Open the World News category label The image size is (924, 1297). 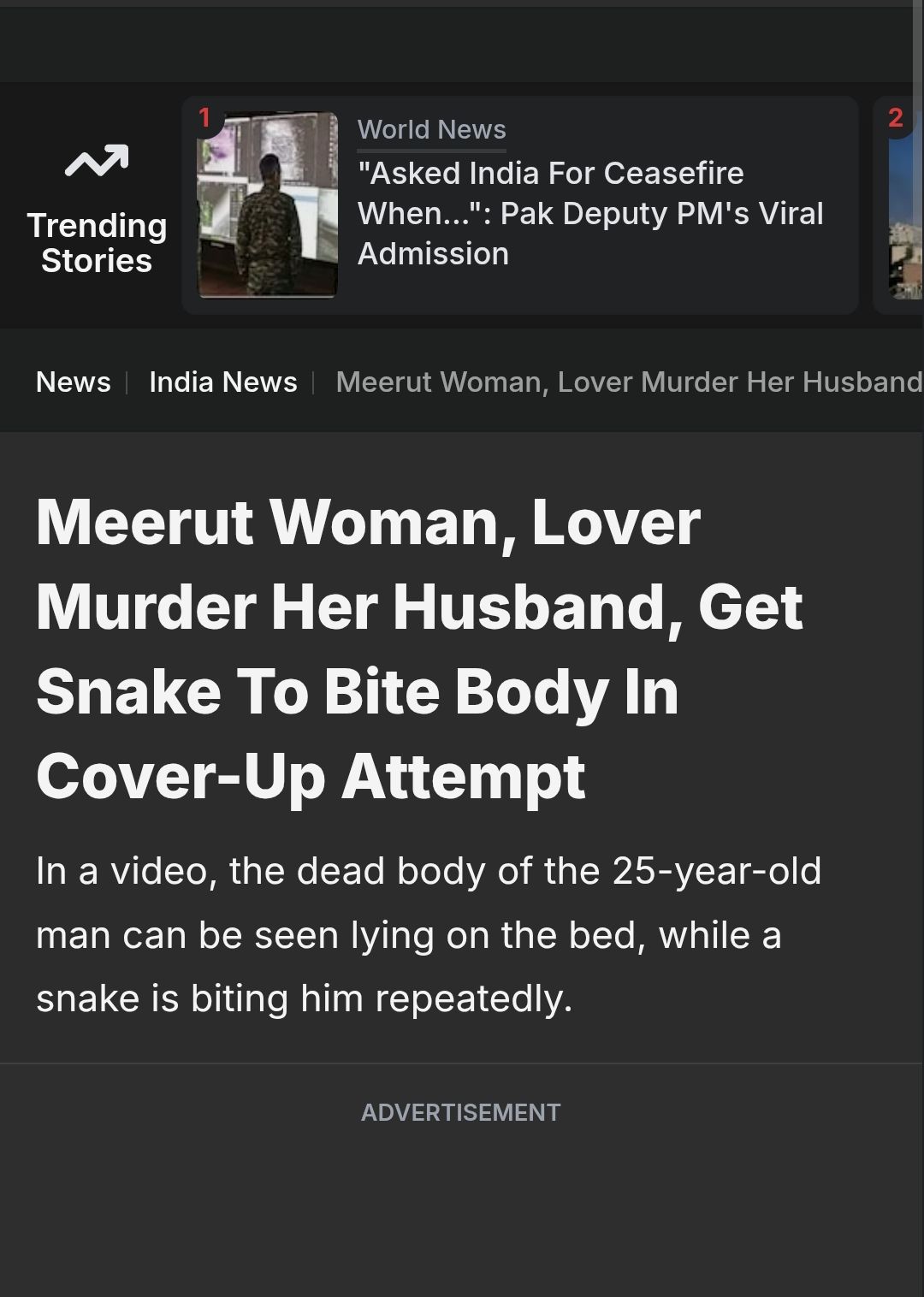coord(431,129)
